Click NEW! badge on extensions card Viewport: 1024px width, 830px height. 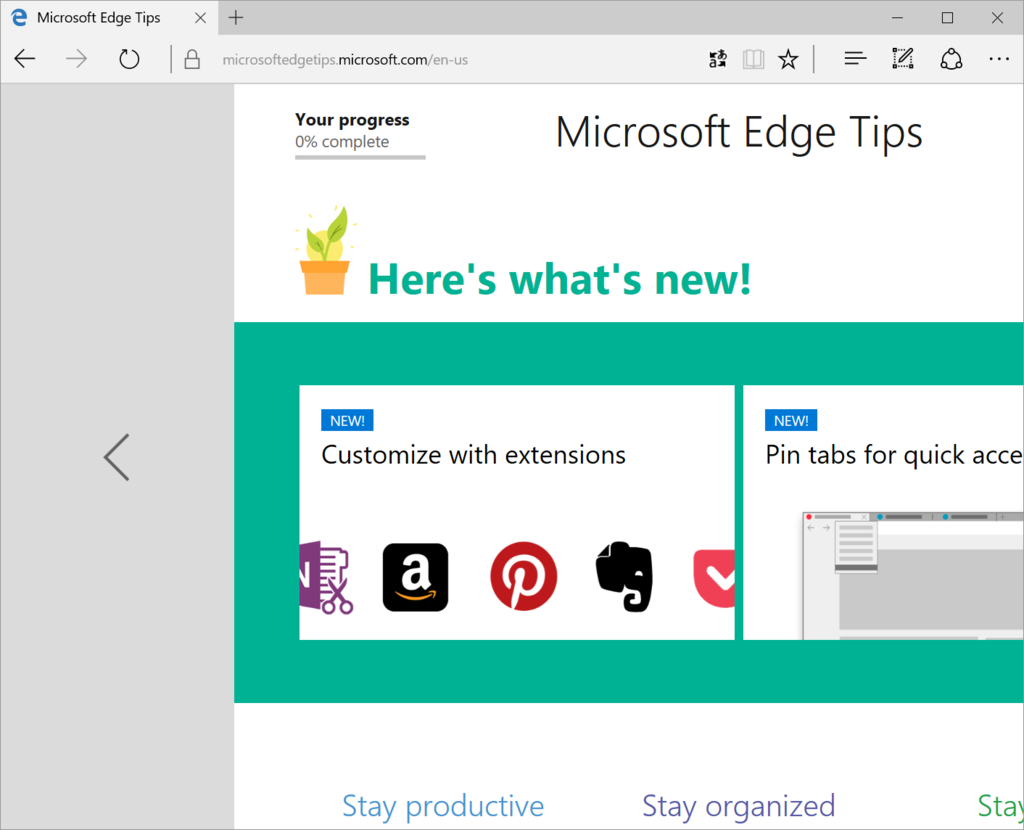click(347, 421)
